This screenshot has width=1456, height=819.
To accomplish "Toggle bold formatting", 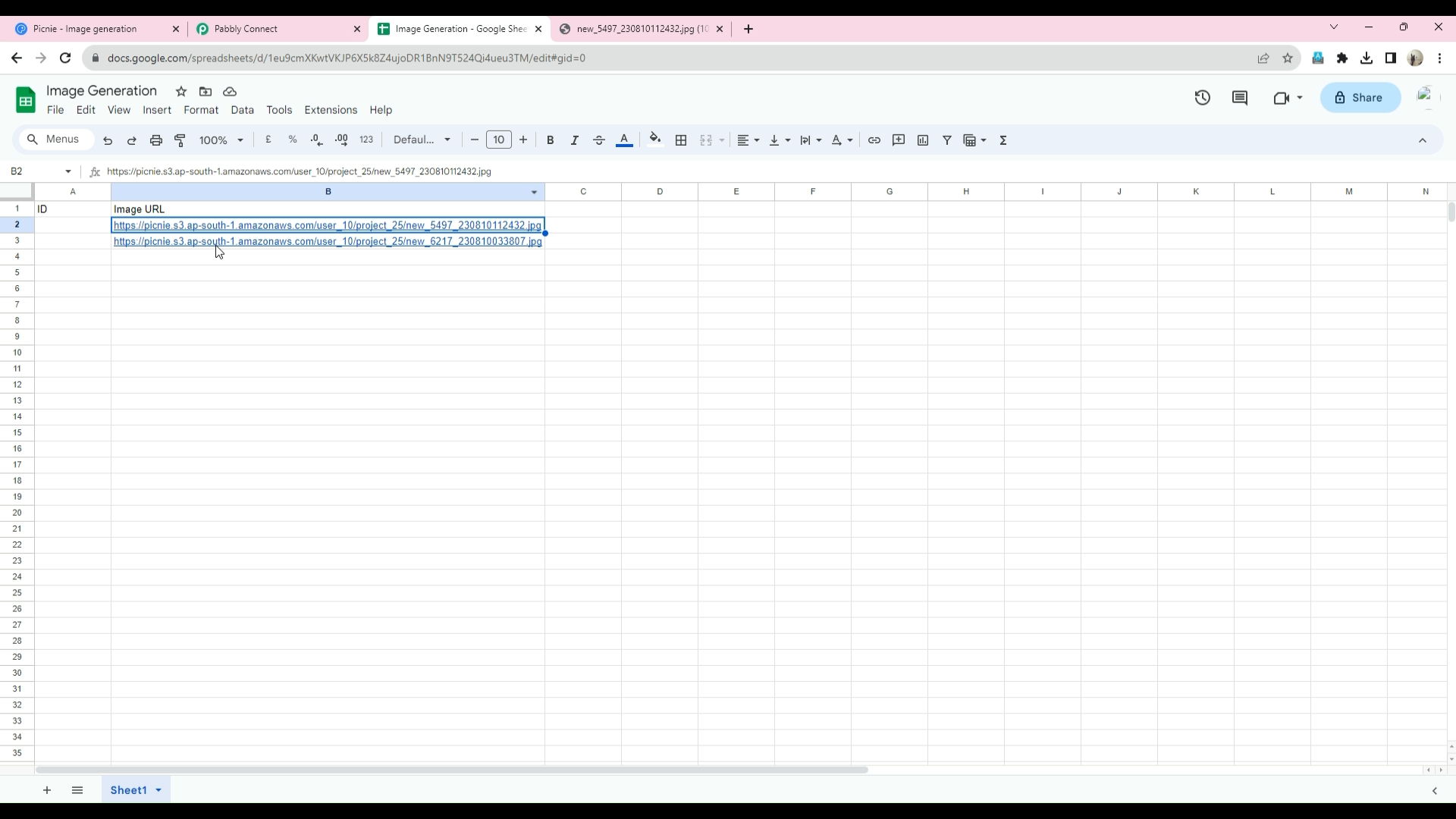I will point(551,140).
